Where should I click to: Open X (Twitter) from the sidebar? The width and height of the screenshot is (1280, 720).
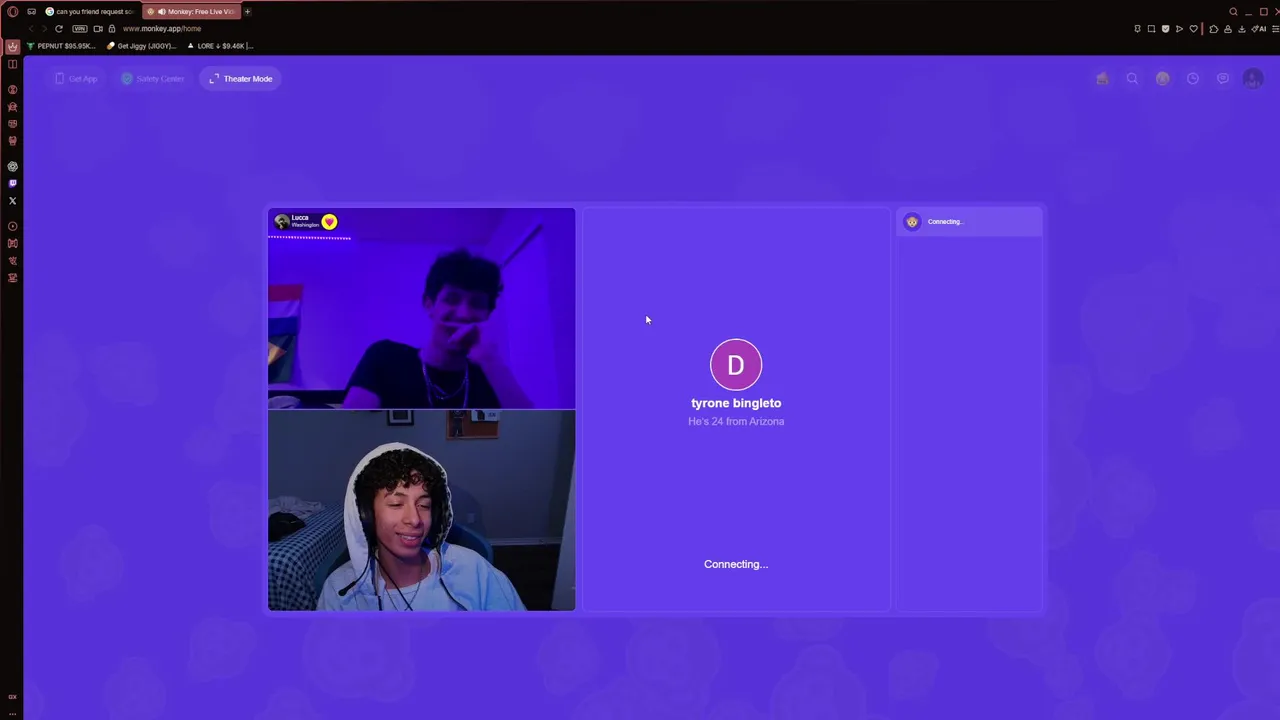[x=12, y=201]
